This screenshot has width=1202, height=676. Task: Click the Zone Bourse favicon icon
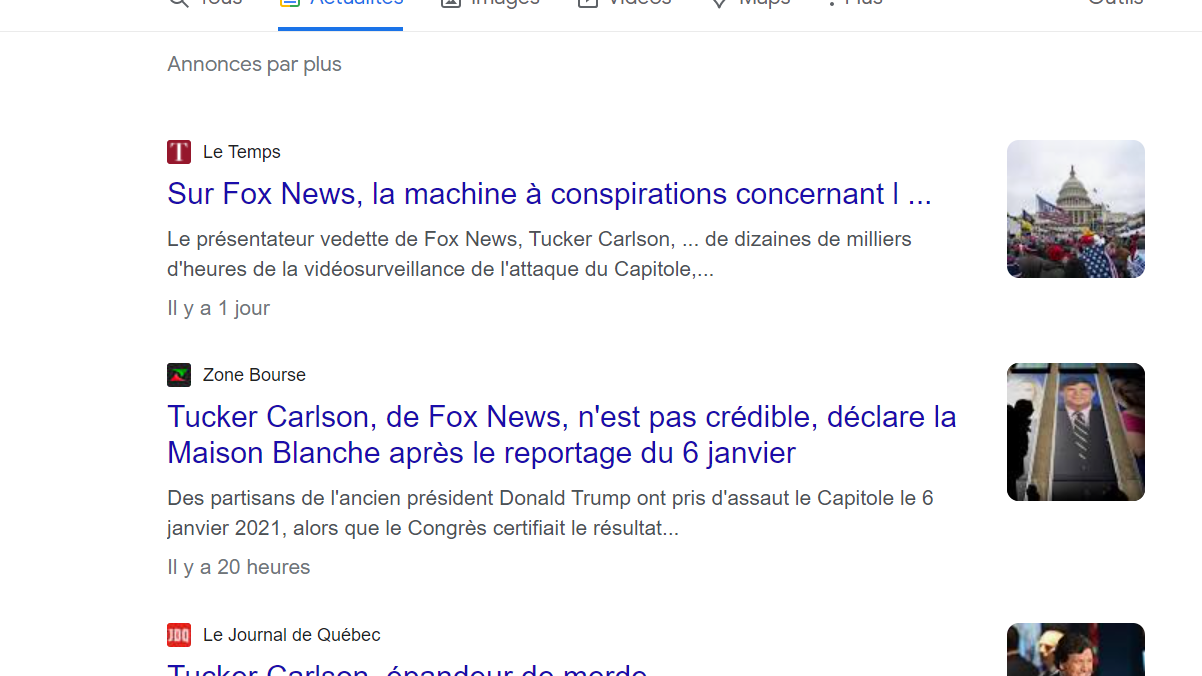click(179, 375)
